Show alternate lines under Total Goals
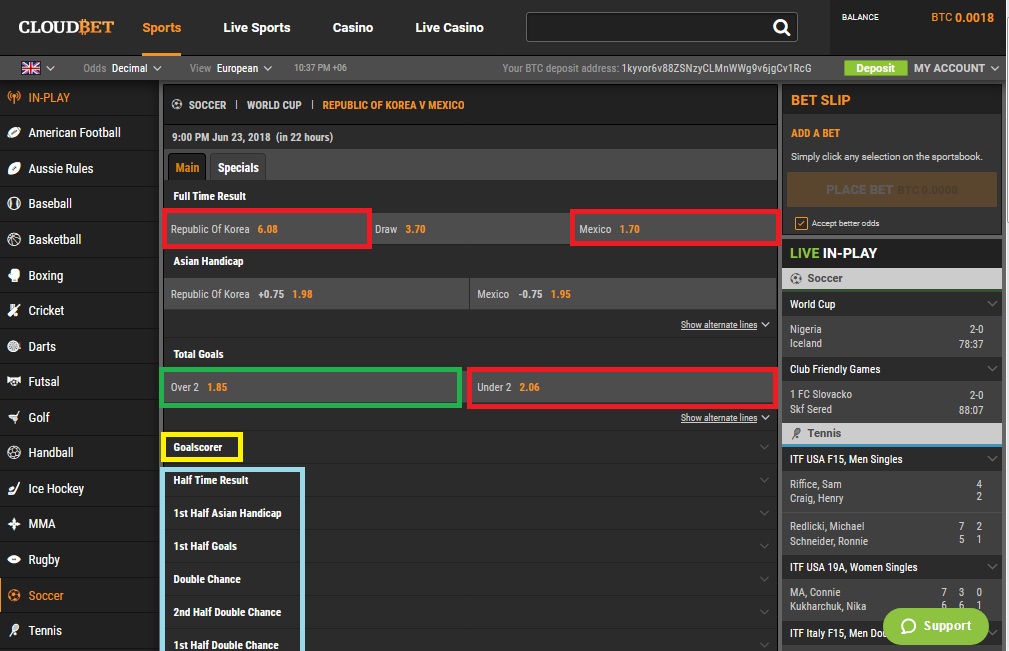 pos(725,418)
